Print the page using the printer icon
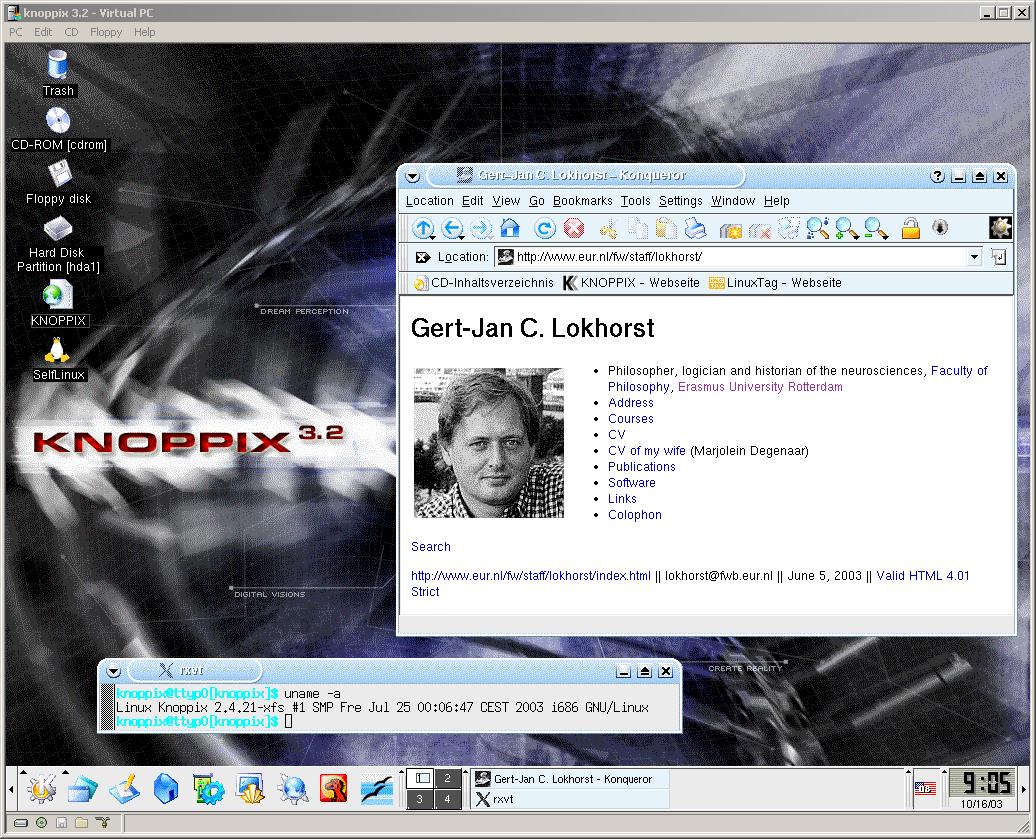Screen dimensions: 1036x839 click(x=695, y=229)
